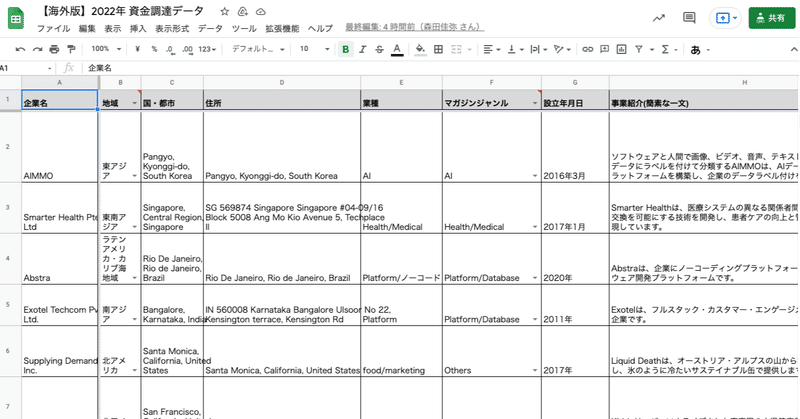Toggle strikethrough formatting
This screenshot has height=419, width=800.
coord(379,50)
